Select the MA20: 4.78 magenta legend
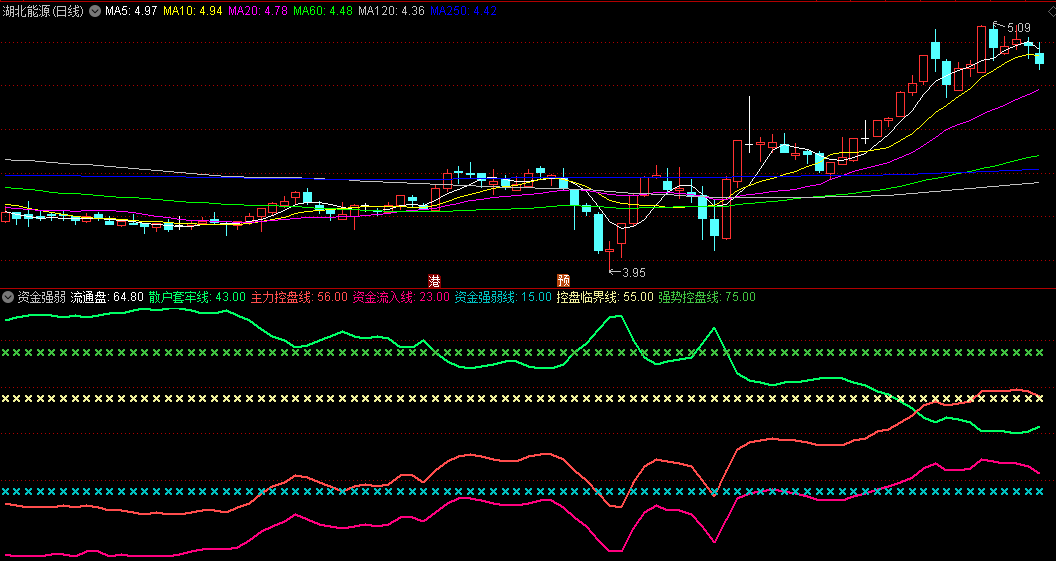Screen dimensions: 1056x561 [258, 11]
